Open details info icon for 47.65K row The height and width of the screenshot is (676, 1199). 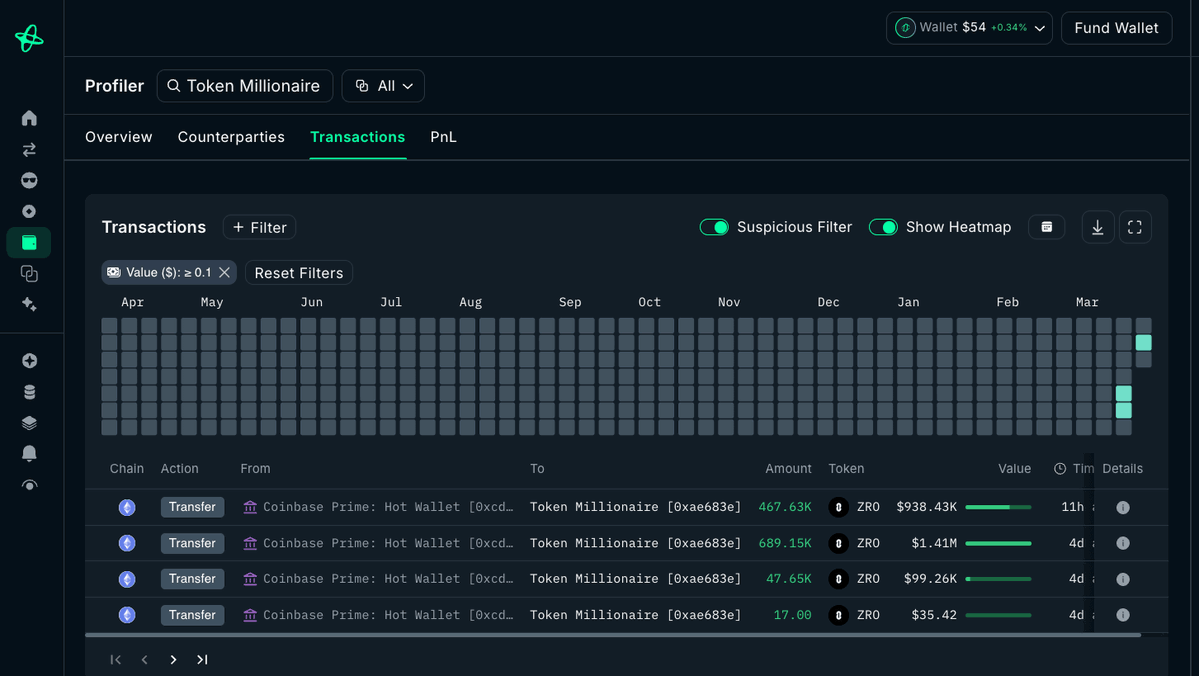[1123, 579]
